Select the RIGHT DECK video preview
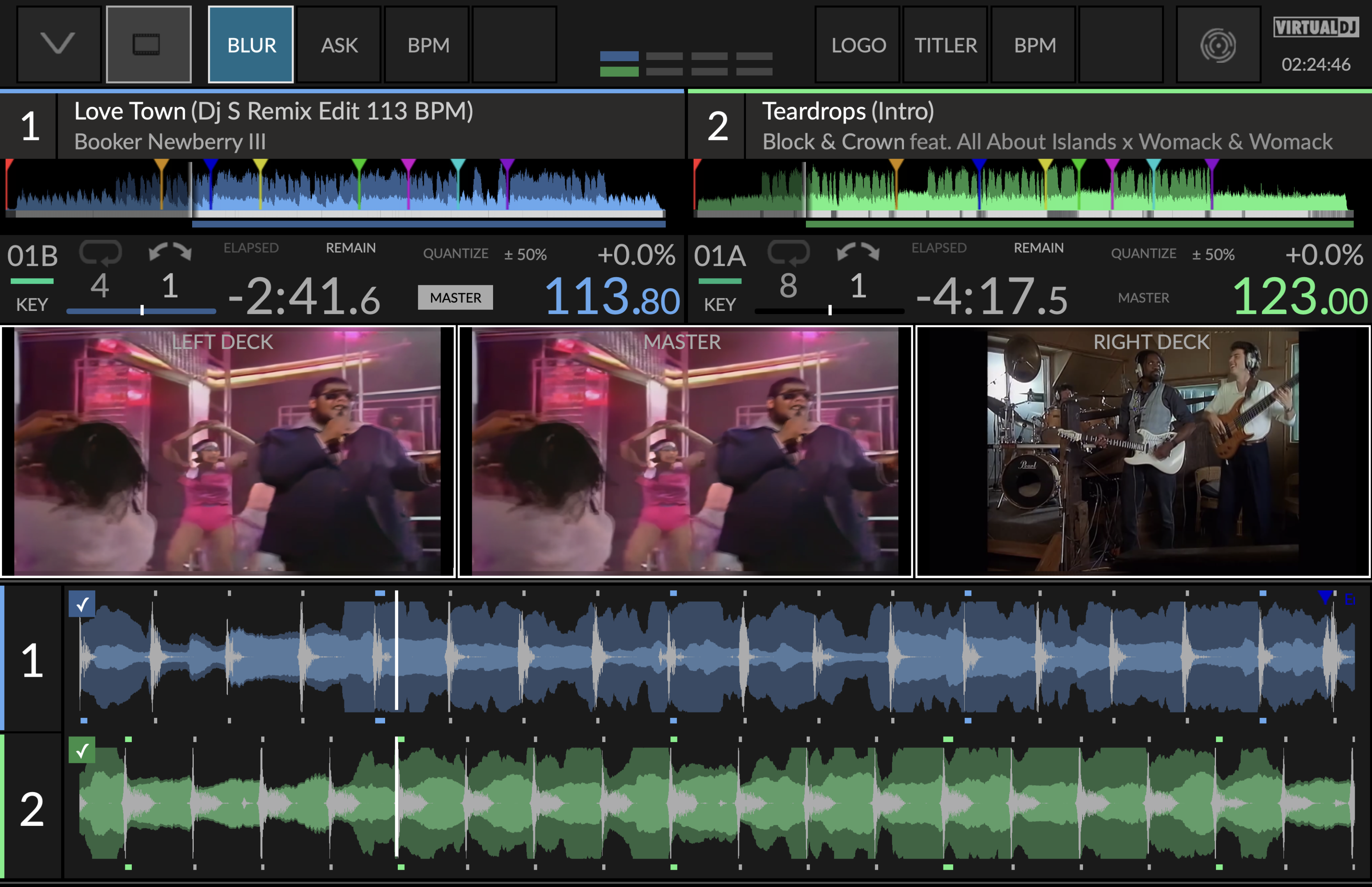Image resolution: width=1372 pixels, height=887 pixels. 1143,451
